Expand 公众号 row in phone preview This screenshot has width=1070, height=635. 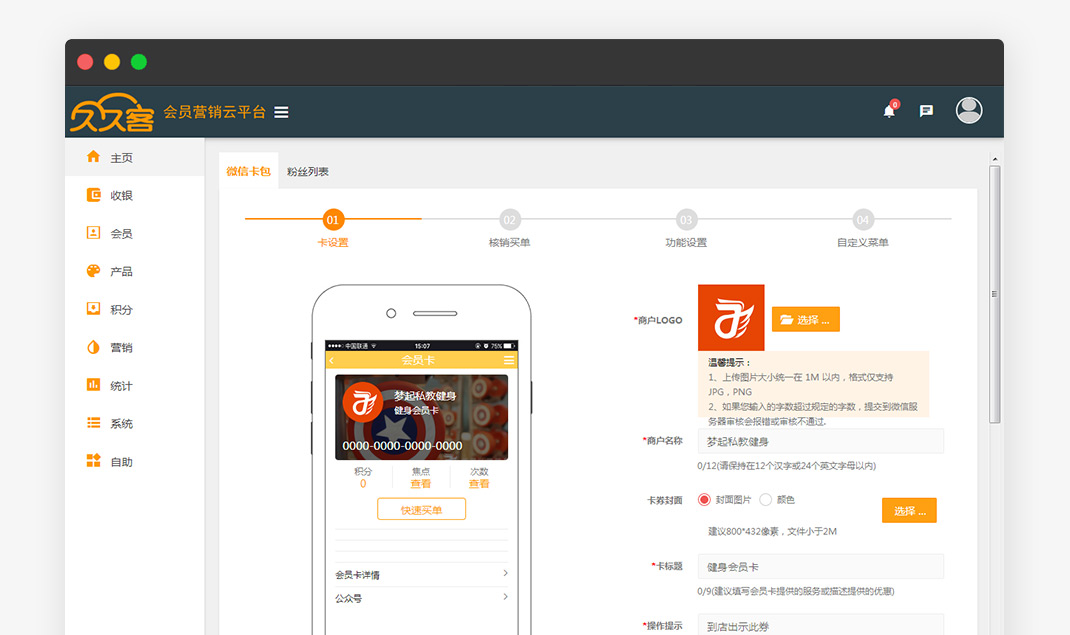421,598
